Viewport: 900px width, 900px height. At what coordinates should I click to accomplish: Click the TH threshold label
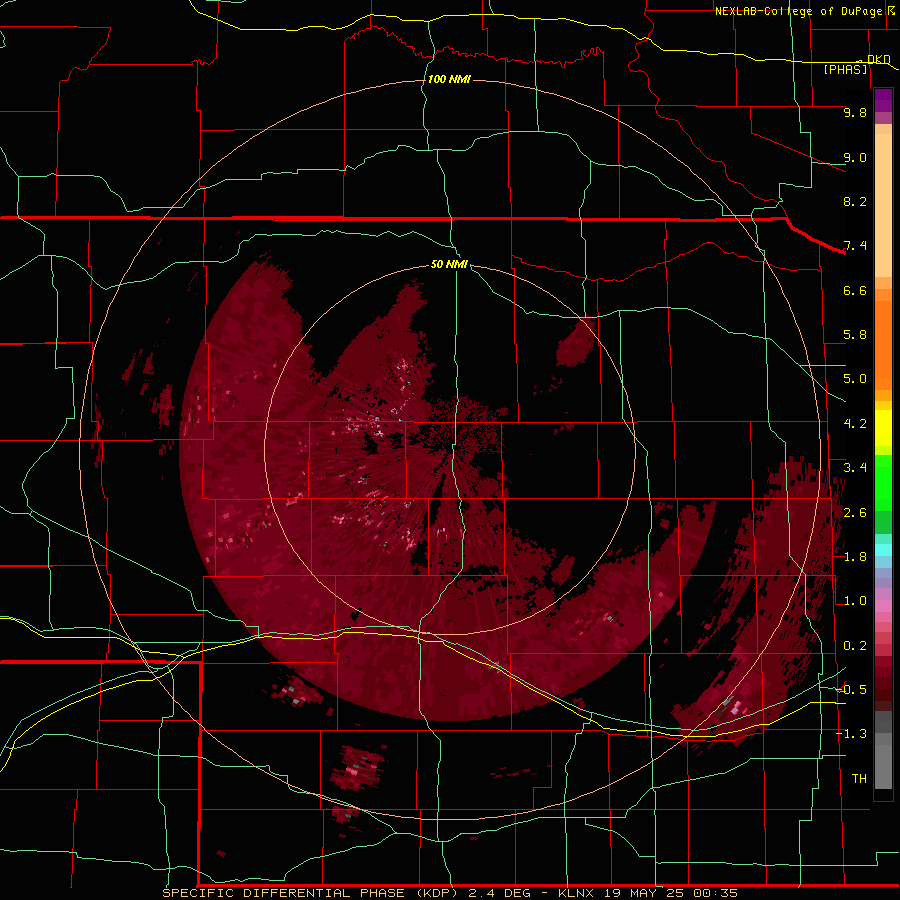pos(859,779)
